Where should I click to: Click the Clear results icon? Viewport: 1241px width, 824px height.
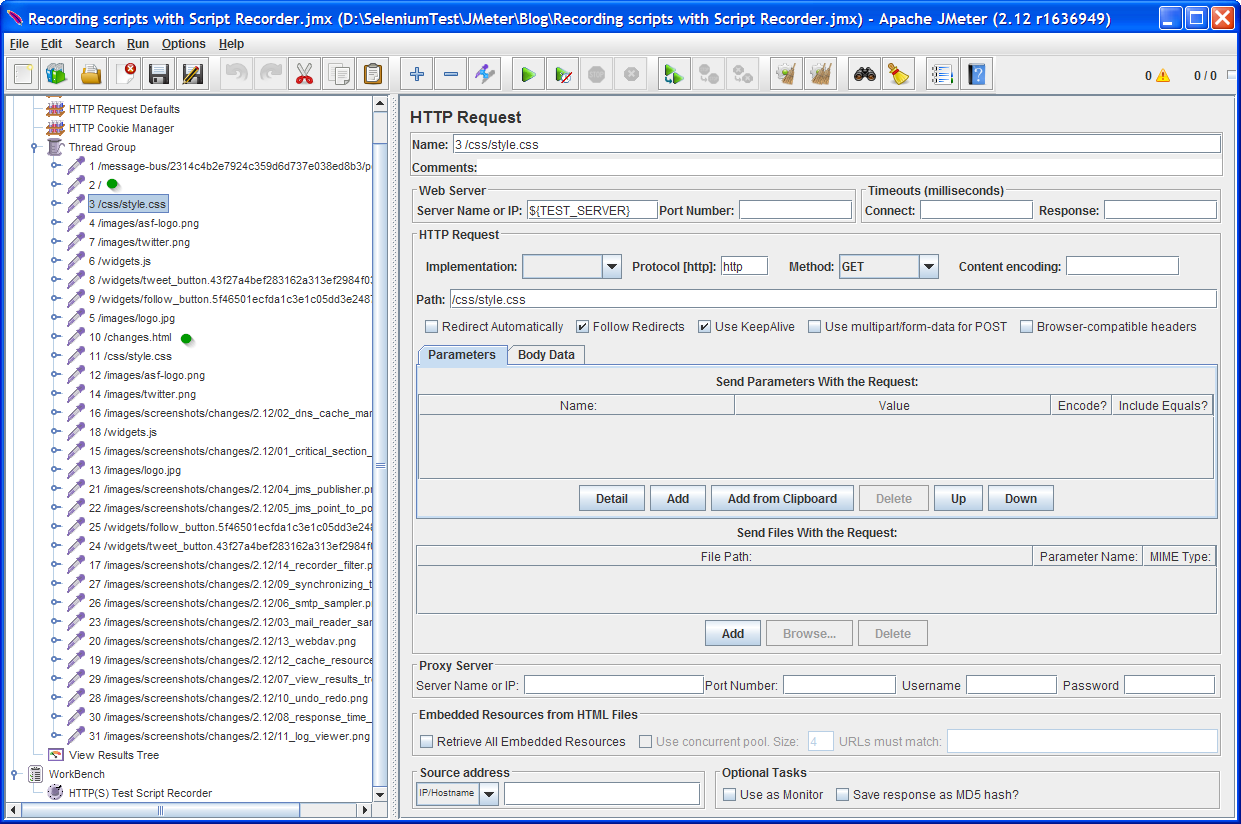tap(787, 74)
